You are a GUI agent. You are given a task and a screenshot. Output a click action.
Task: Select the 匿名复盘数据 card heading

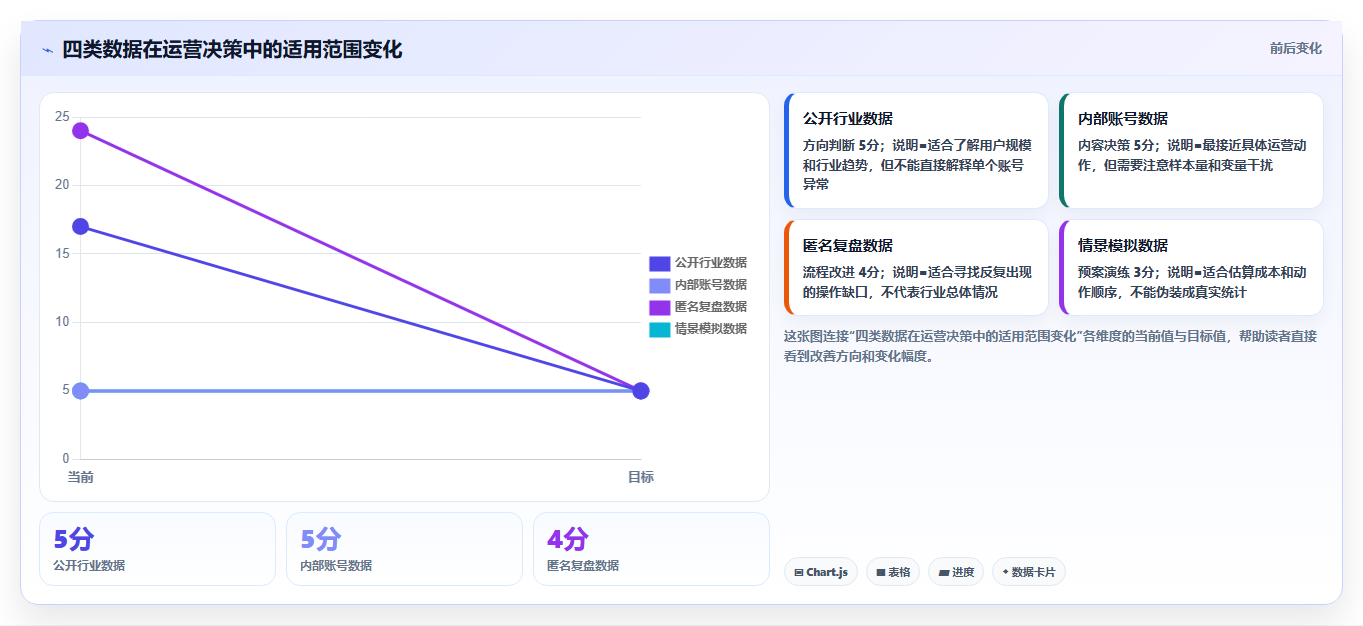point(848,245)
